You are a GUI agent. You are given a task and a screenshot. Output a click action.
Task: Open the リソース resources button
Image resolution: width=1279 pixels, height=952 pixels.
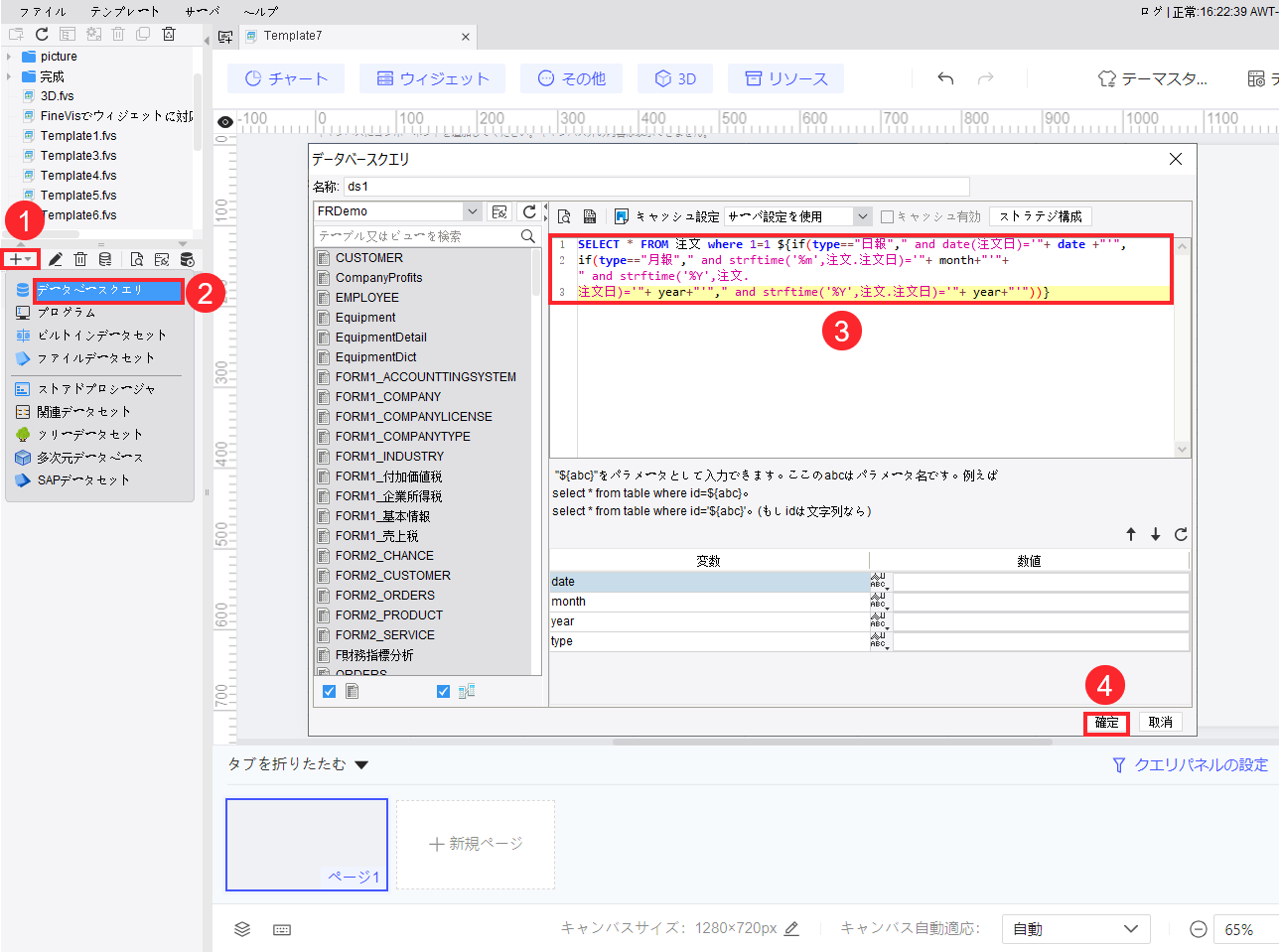click(x=785, y=78)
